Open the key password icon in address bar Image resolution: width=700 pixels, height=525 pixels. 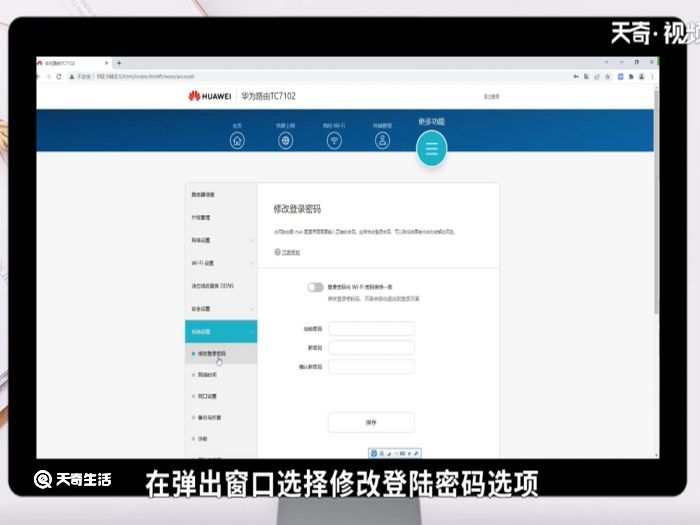(576, 77)
